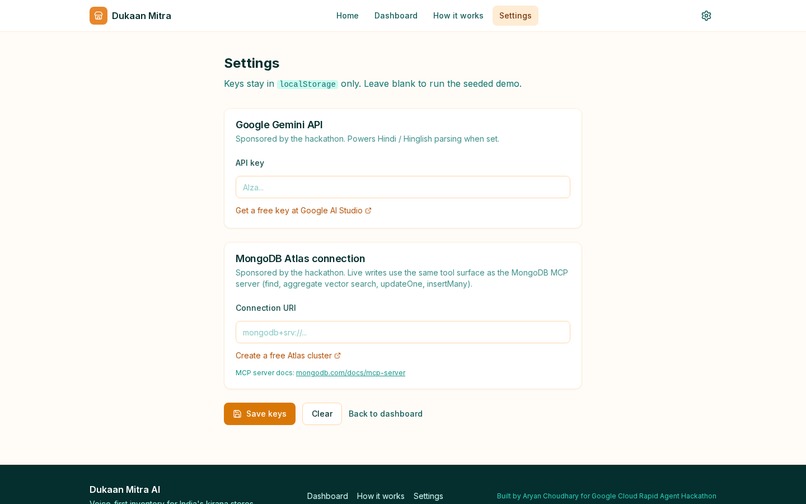806x504 pixels.
Task: Focus the Gemini API key input field
Action: pos(402,187)
